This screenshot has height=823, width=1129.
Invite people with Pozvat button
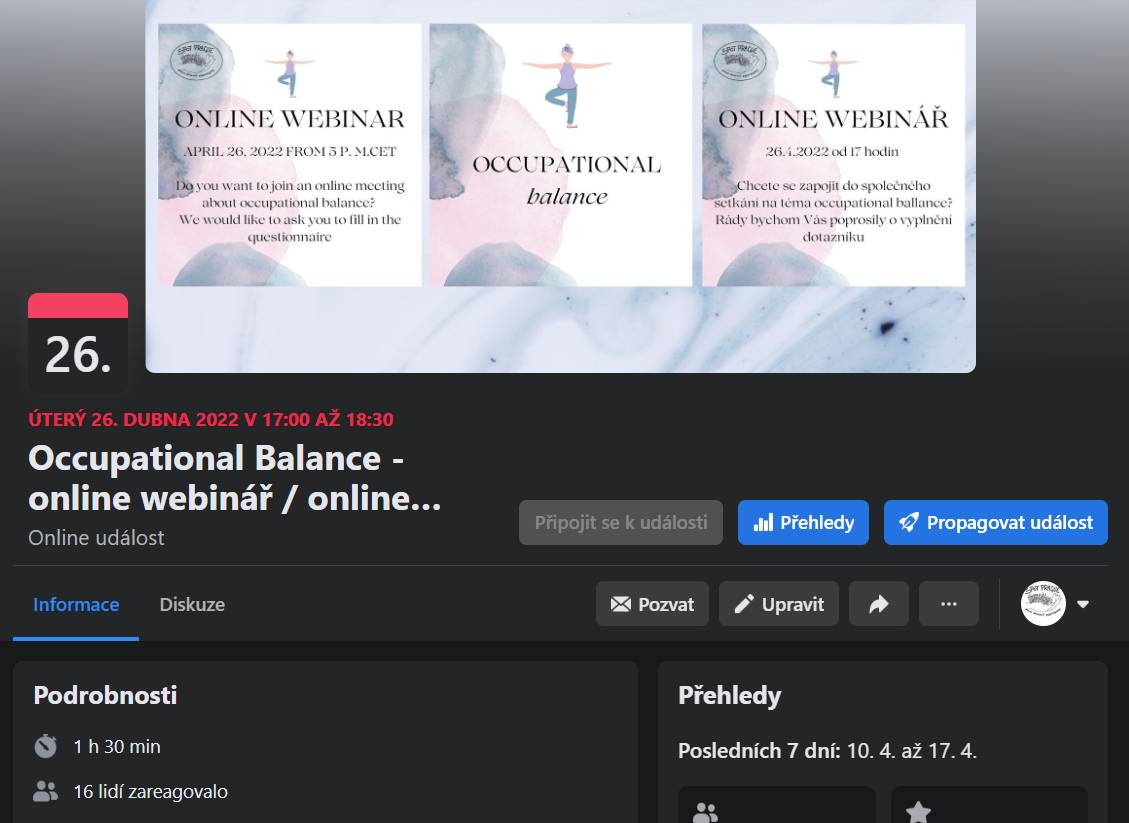(x=652, y=603)
